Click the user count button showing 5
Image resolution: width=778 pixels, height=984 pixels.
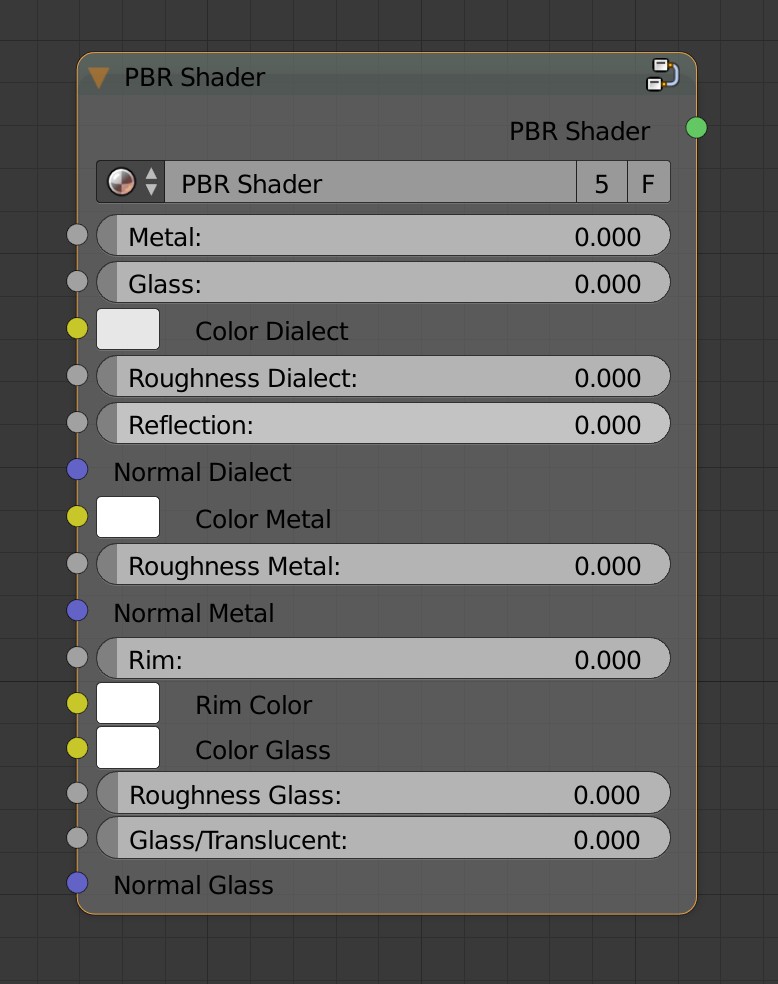pyautogui.click(x=603, y=182)
